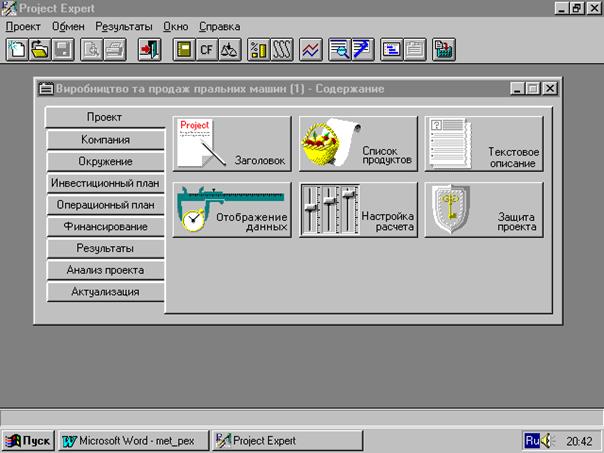Click the Ru keyboard language indicator

(532, 440)
